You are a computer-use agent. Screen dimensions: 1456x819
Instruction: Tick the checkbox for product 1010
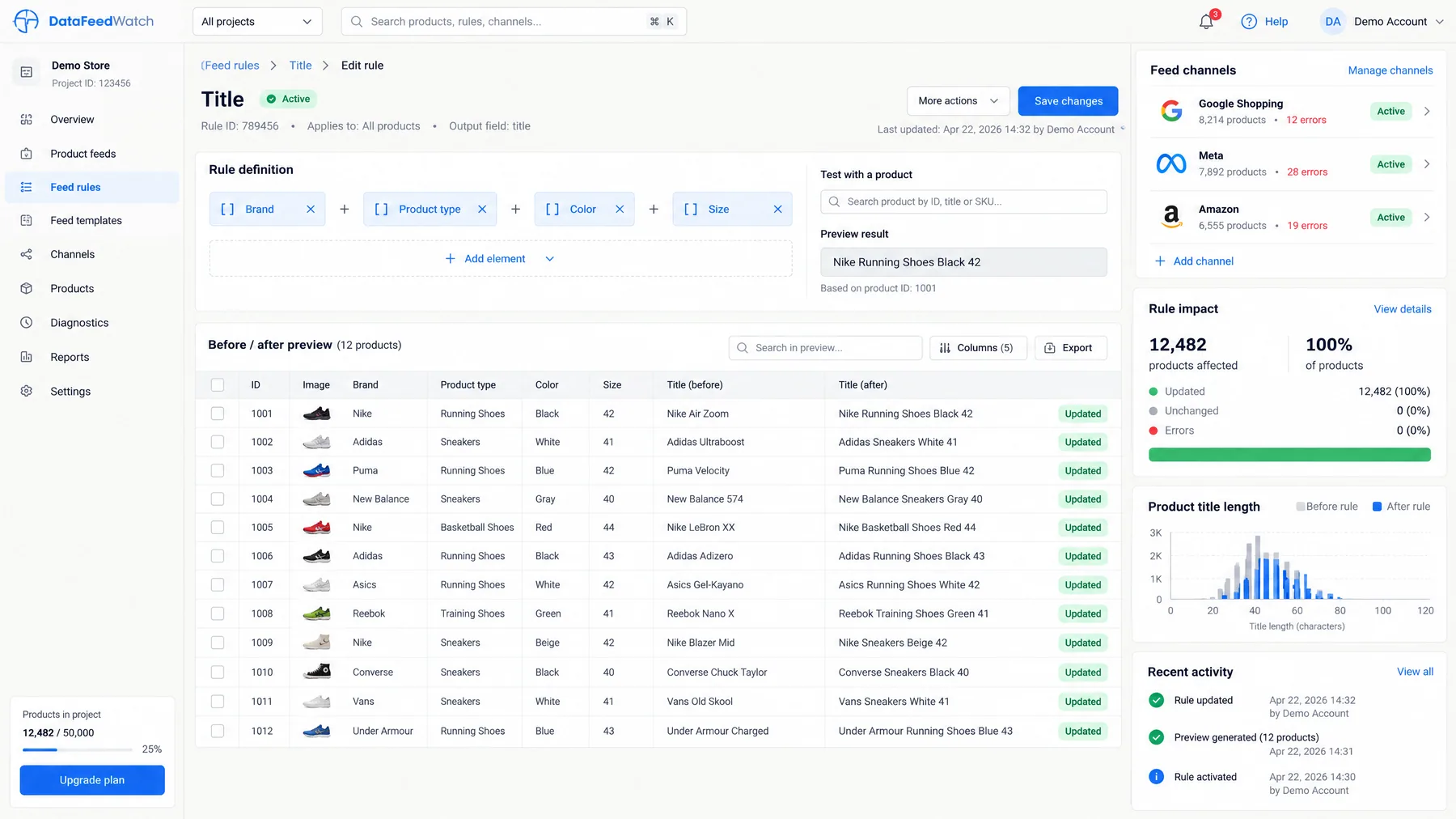(218, 672)
